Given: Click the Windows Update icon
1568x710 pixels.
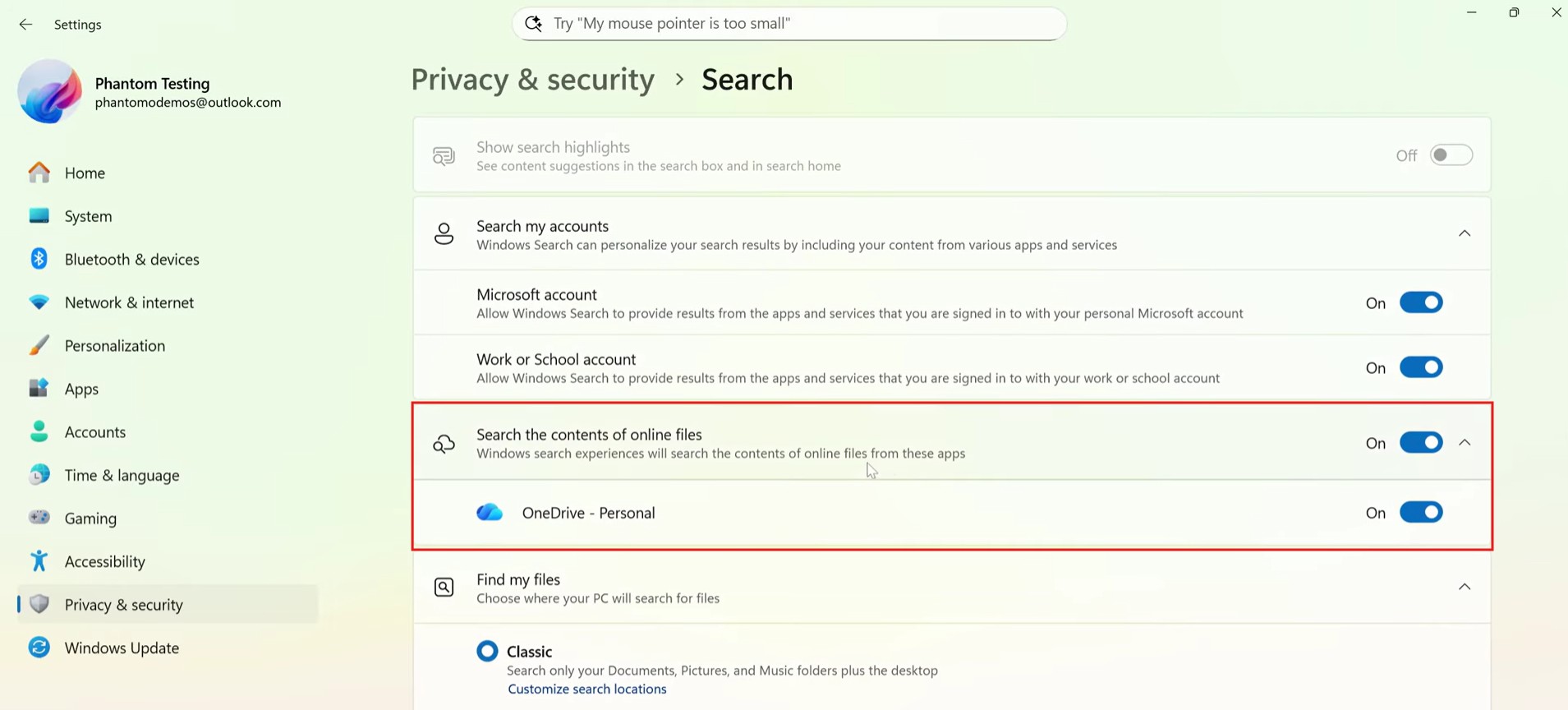Looking at the screenshot, I should tap(39, 648).
